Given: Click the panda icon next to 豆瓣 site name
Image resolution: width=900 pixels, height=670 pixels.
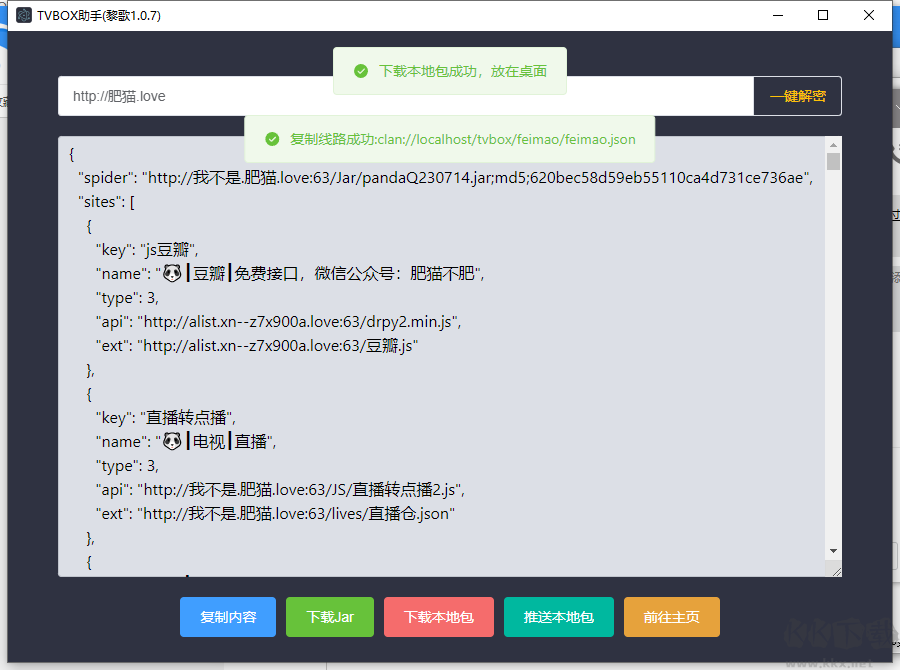Looking at the screenshot, I should pos(170,272).
